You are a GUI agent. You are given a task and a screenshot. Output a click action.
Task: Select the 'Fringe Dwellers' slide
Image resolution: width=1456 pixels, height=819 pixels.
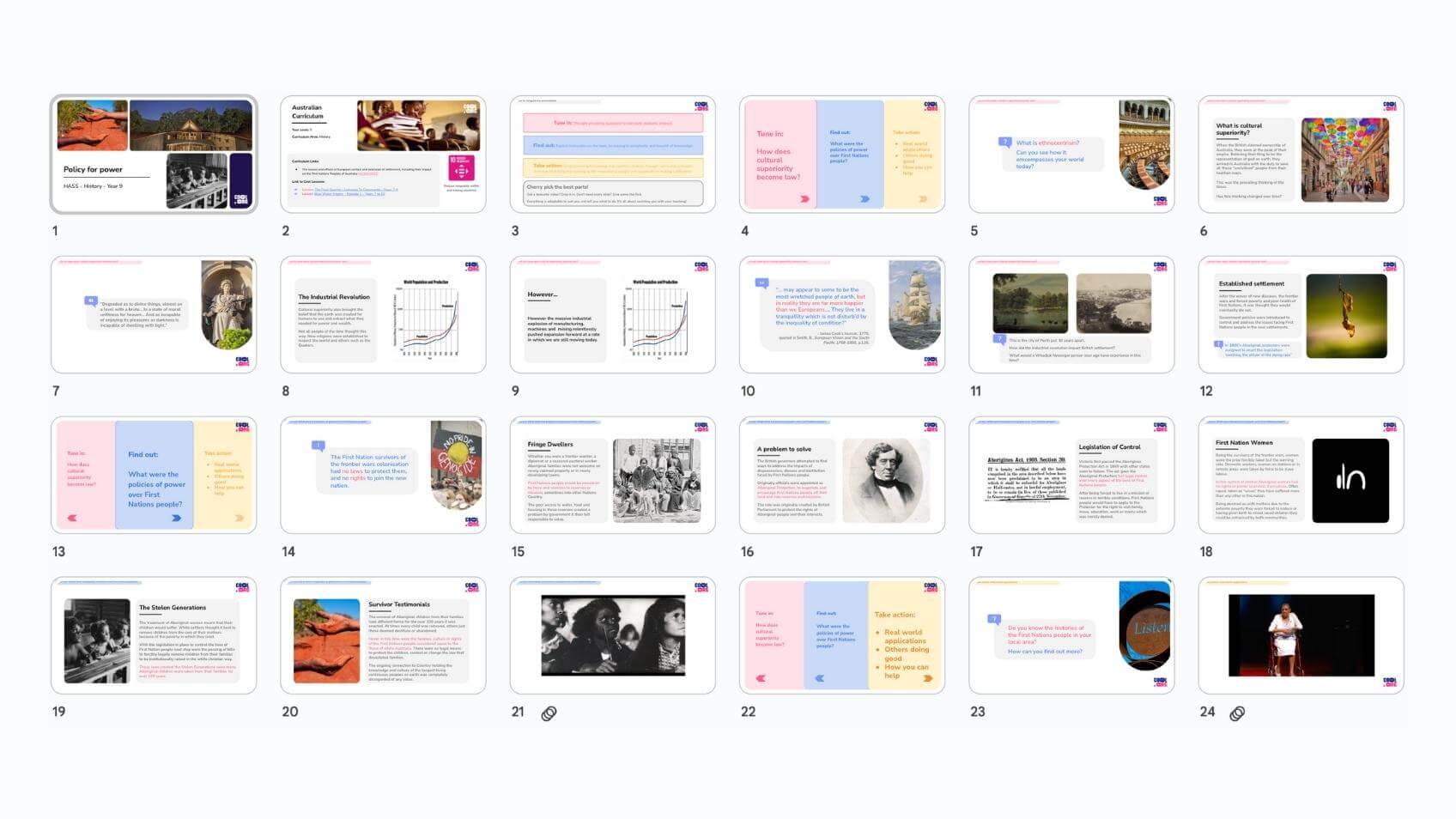click(x=612, y=475)
